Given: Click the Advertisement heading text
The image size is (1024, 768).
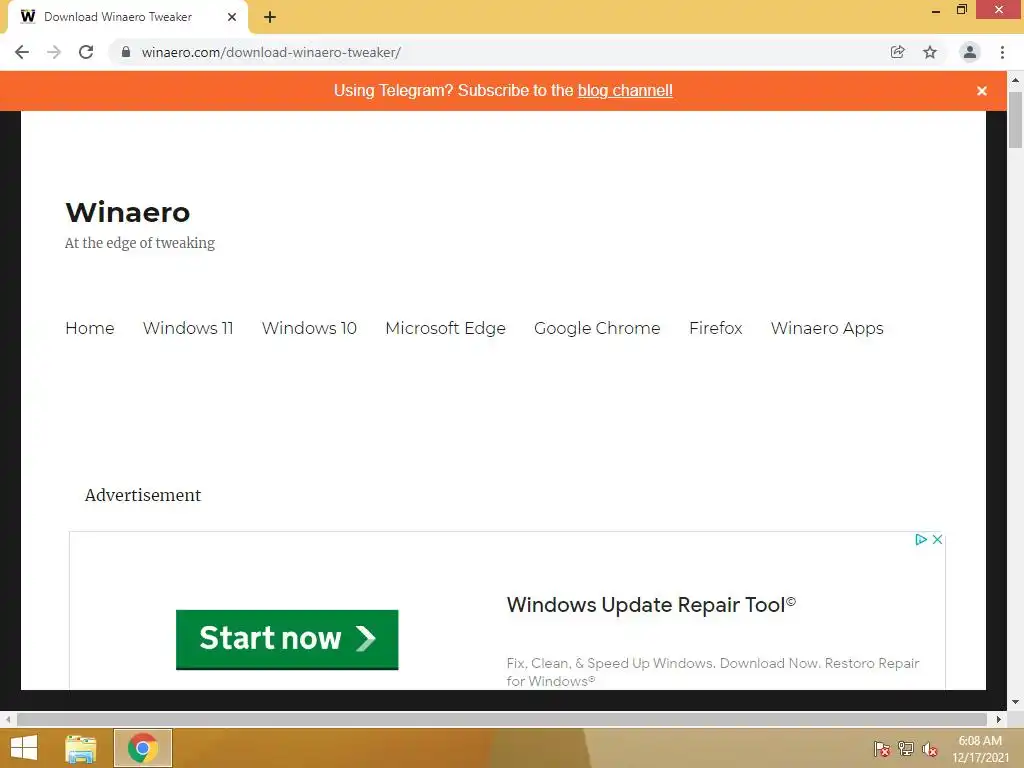Looking at the screenshot, I should [x=143, y=495].
